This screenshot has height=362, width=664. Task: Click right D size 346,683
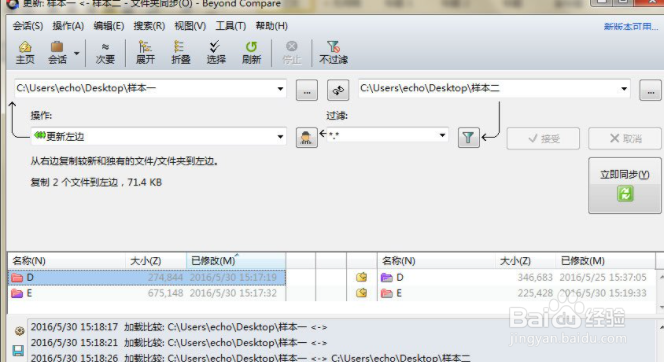pyautogui.click(x=535, y=277)
